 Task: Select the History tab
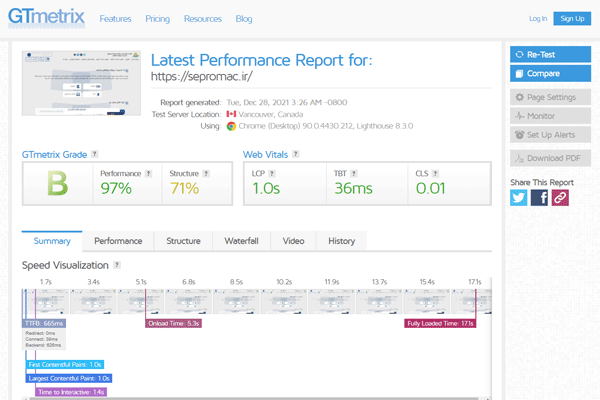coord(341,241)
